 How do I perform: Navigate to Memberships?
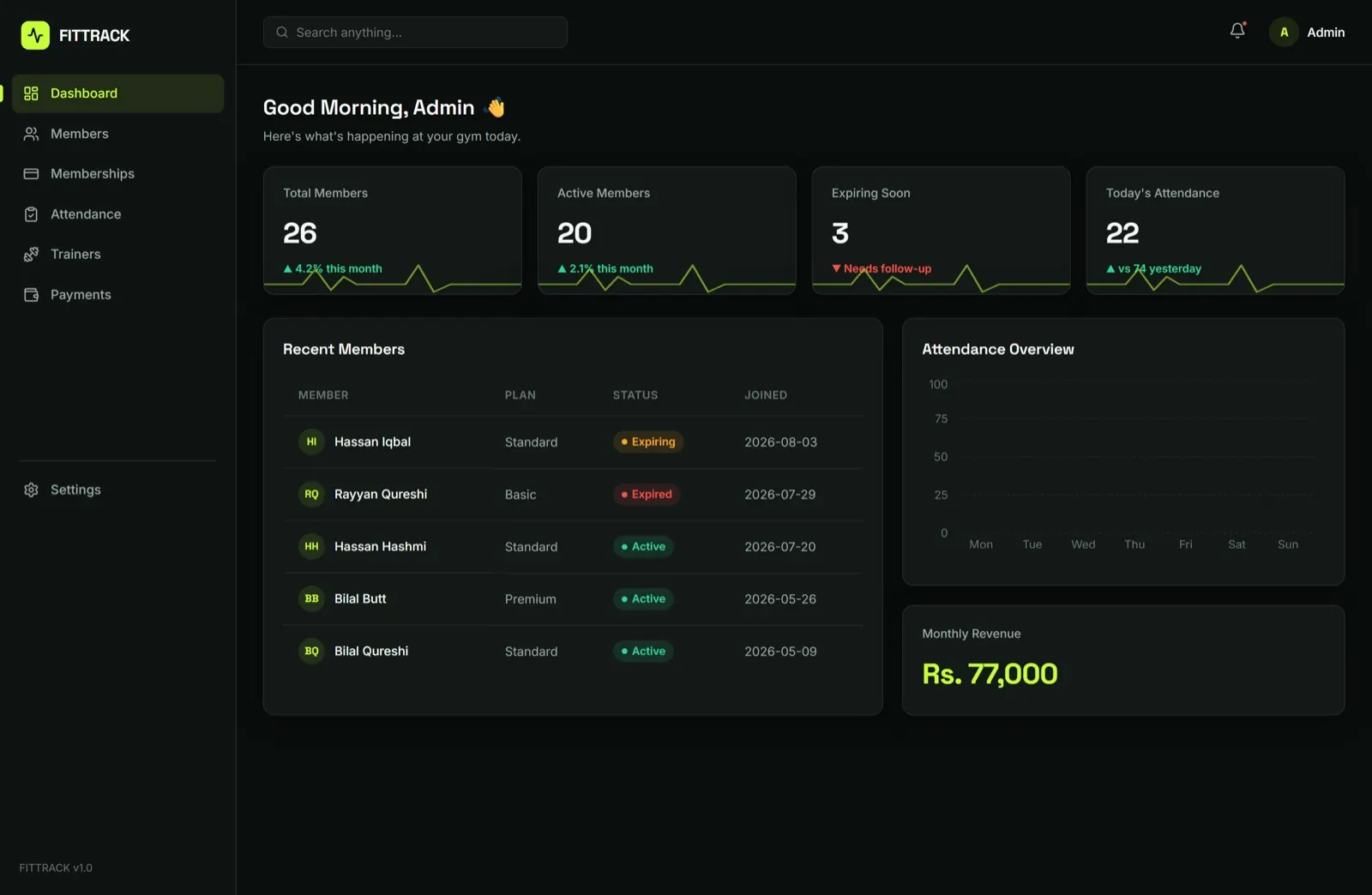pos(118,174)
